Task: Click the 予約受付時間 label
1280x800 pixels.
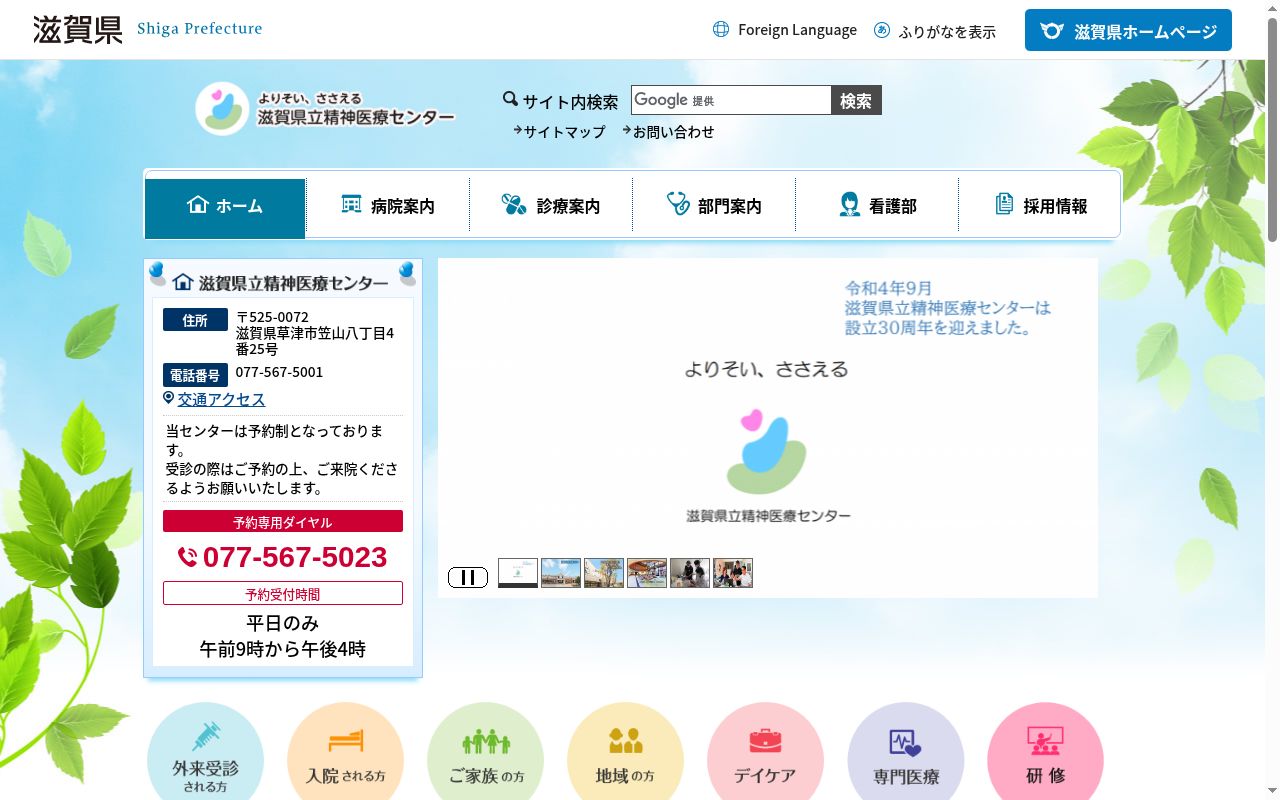Action: pos(283,593)
